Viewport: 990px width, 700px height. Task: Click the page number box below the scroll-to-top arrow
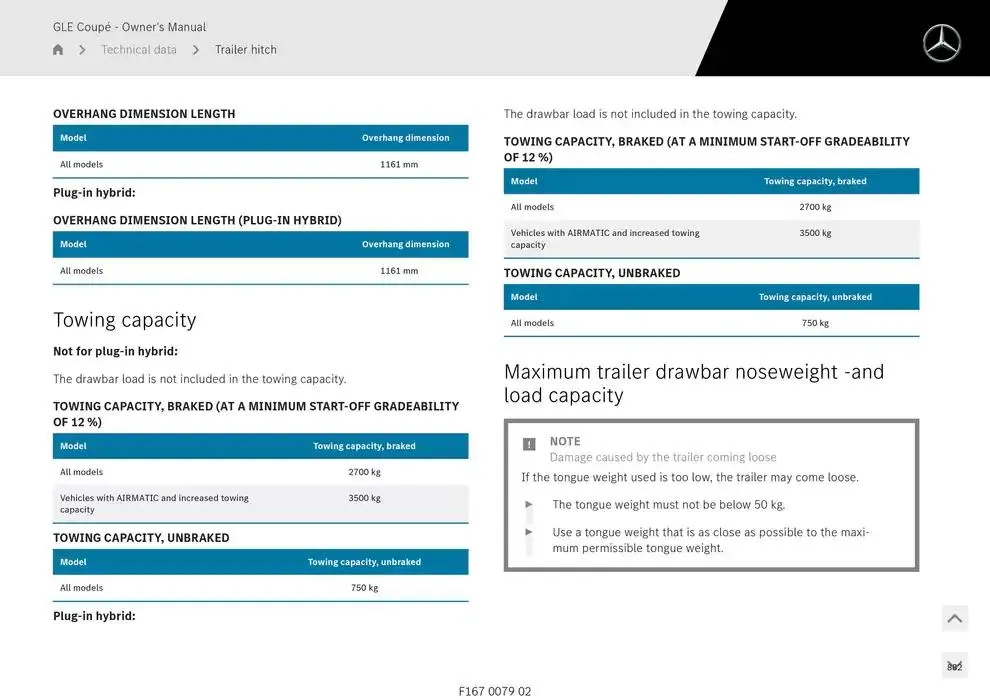(x=954, y=666)
